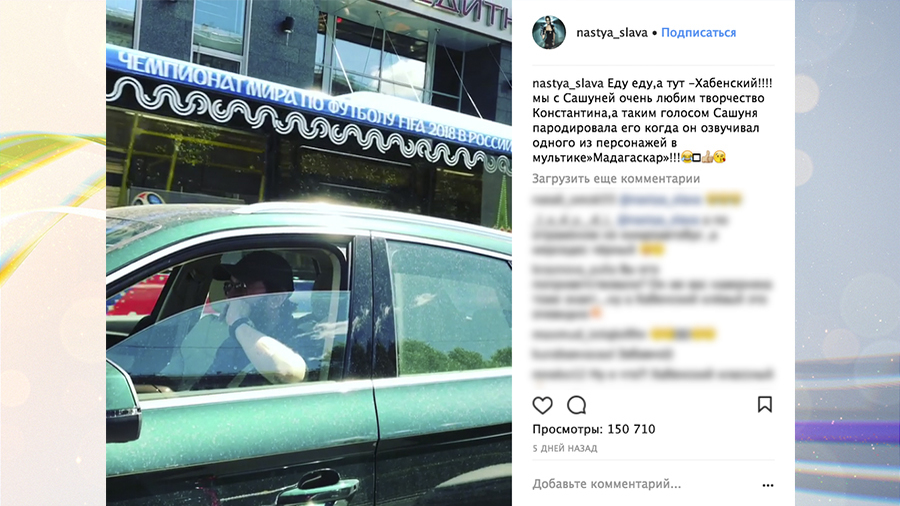Save the post with the bookmark icon
The image size is (900, 506).
(765, 404)
